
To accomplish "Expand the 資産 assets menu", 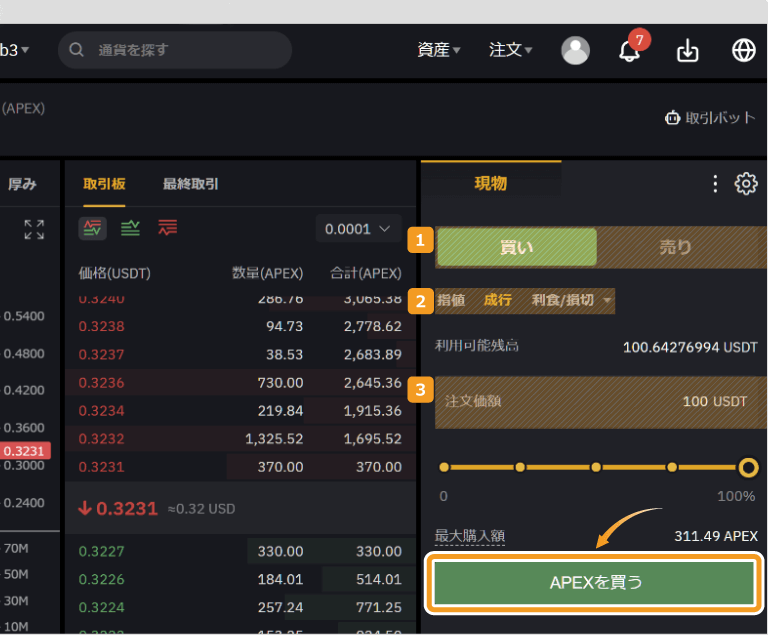I will click(438, 49).
